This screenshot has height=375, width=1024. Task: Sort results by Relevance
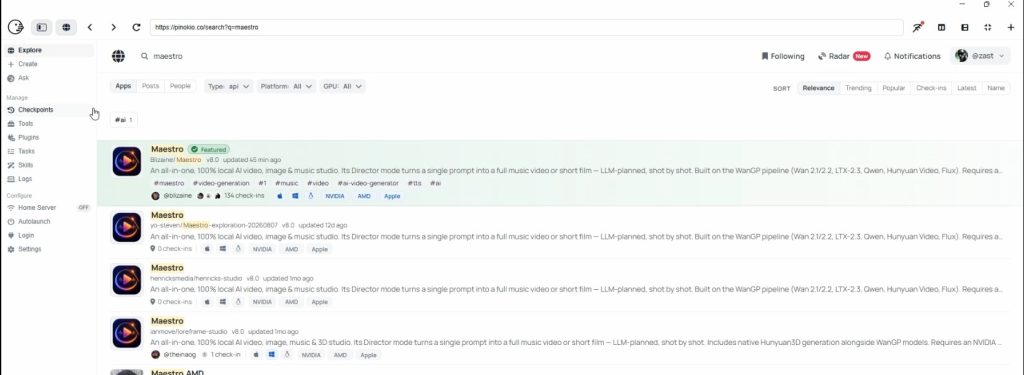[x=818, y=88]
